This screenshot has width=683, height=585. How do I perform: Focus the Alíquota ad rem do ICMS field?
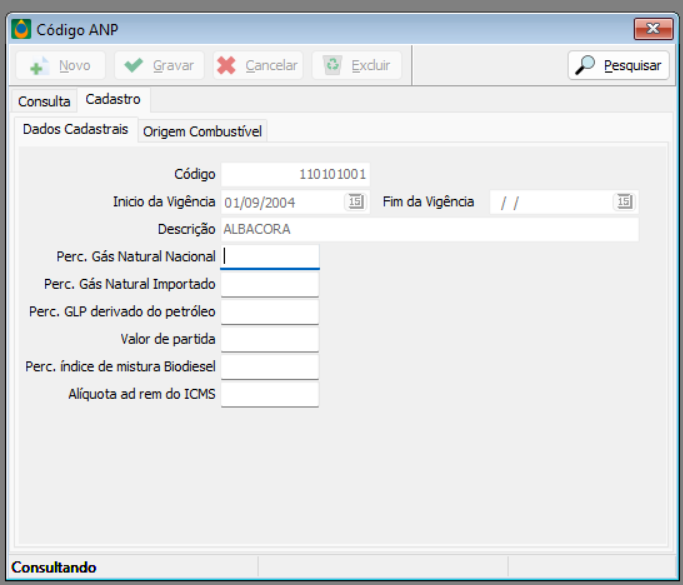pyautogui.click(x=270, y=394)
